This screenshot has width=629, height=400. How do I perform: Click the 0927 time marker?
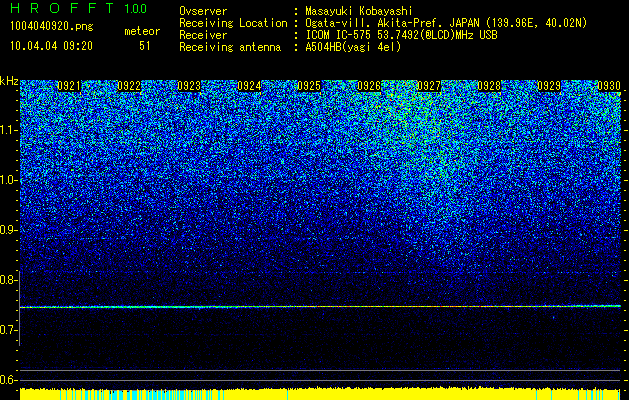pos(429,86)
